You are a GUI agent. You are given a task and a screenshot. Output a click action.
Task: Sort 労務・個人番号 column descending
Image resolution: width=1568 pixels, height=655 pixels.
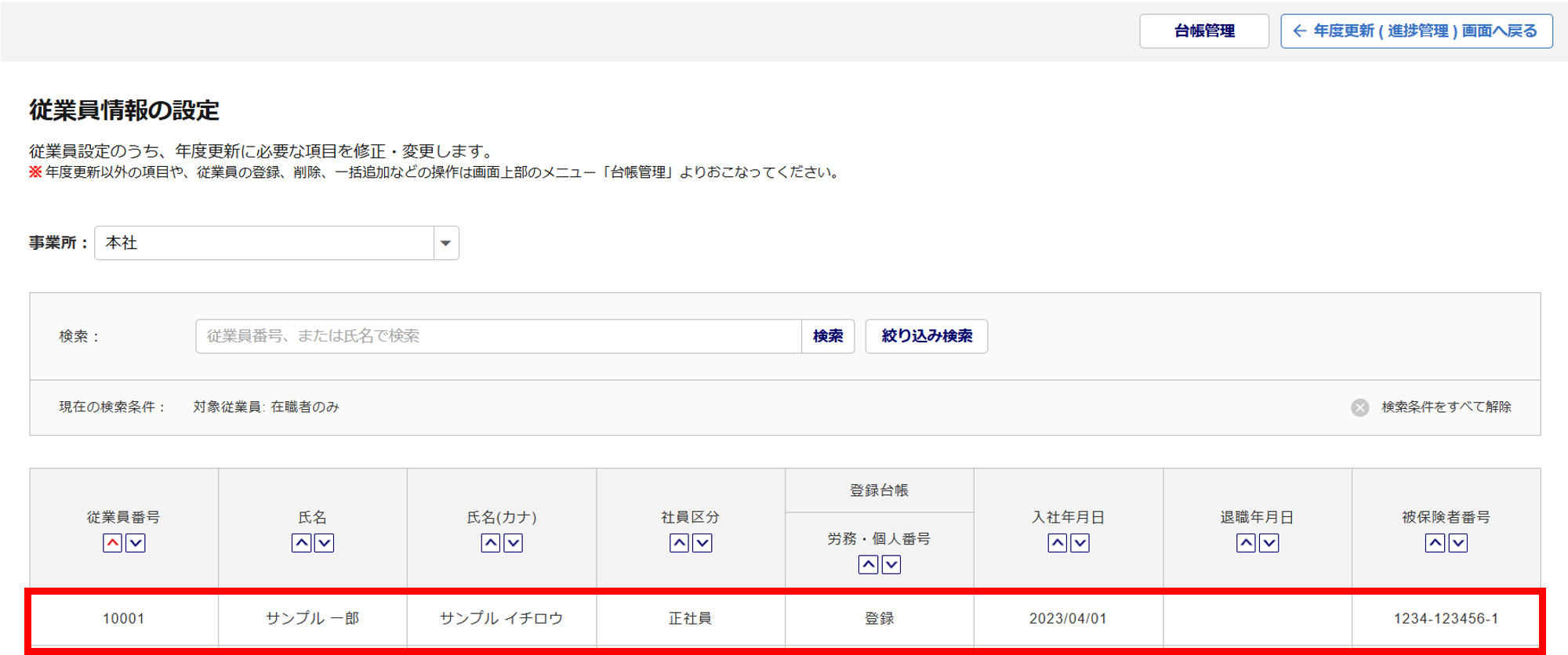point(891,565)
